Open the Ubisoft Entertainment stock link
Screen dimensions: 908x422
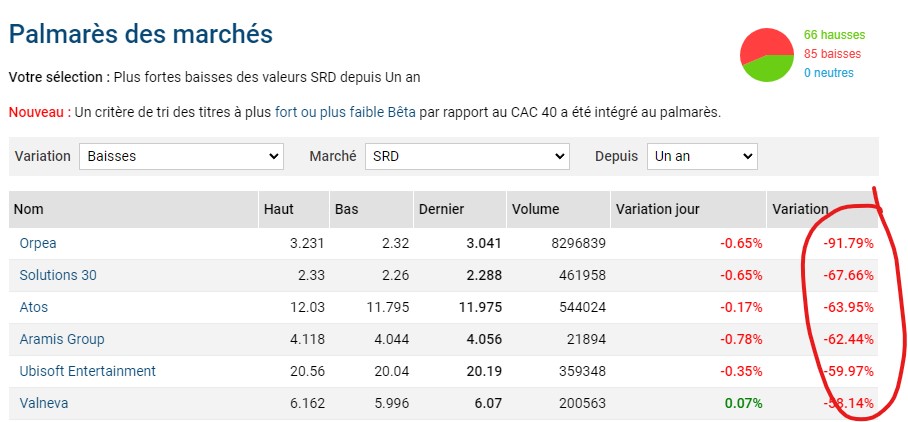tap(87, 371)
